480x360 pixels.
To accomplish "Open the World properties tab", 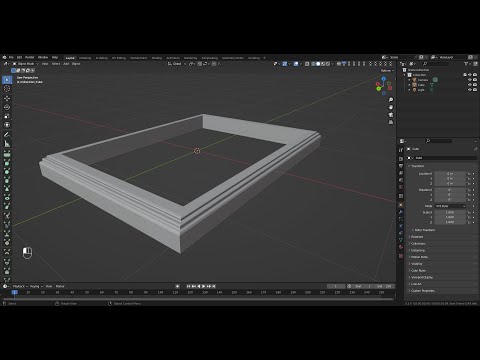I will [401, 187].
